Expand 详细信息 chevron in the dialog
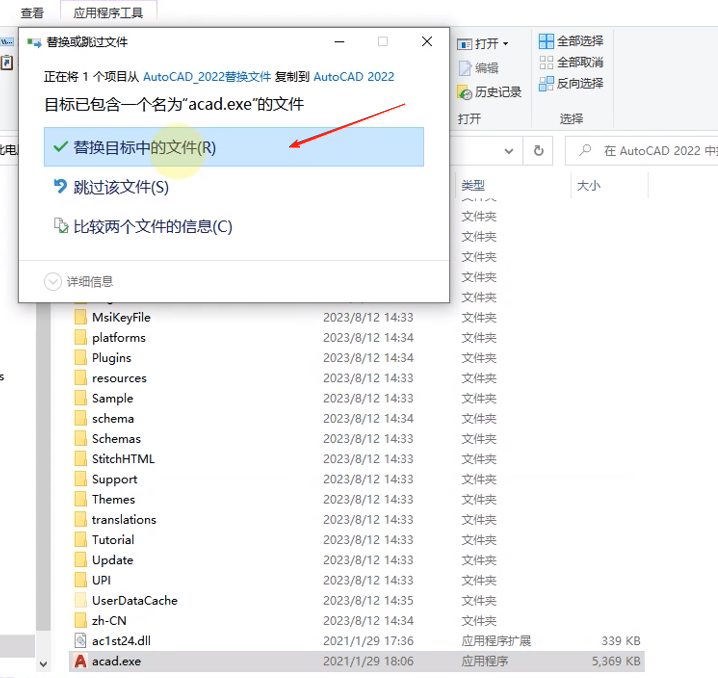 53,282
